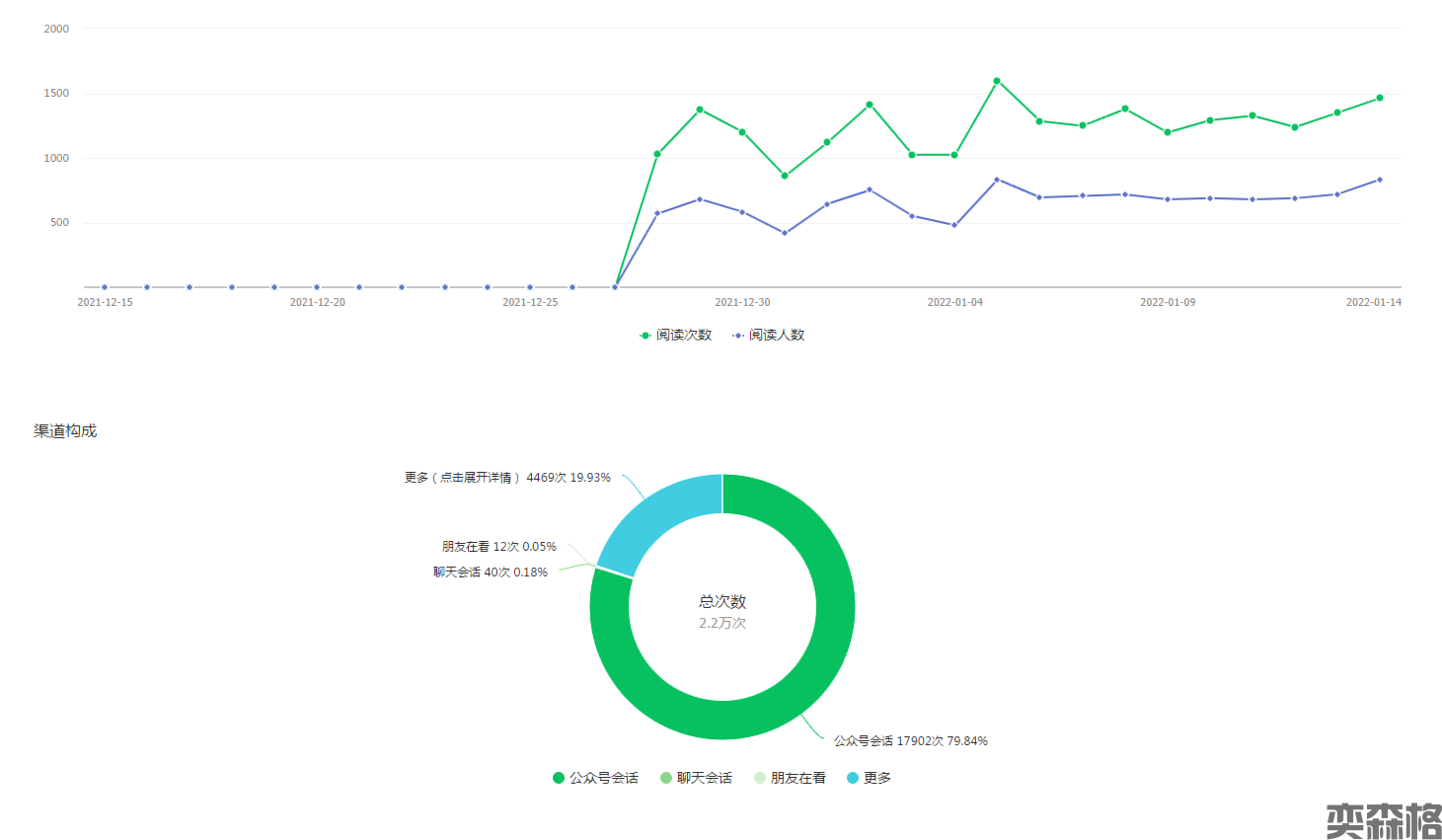This screenshot has height=840, width=1442.
Task: Click the 朋友在看 12次 0.05% label
Action: pyautogui.click(x=498, y=547)
